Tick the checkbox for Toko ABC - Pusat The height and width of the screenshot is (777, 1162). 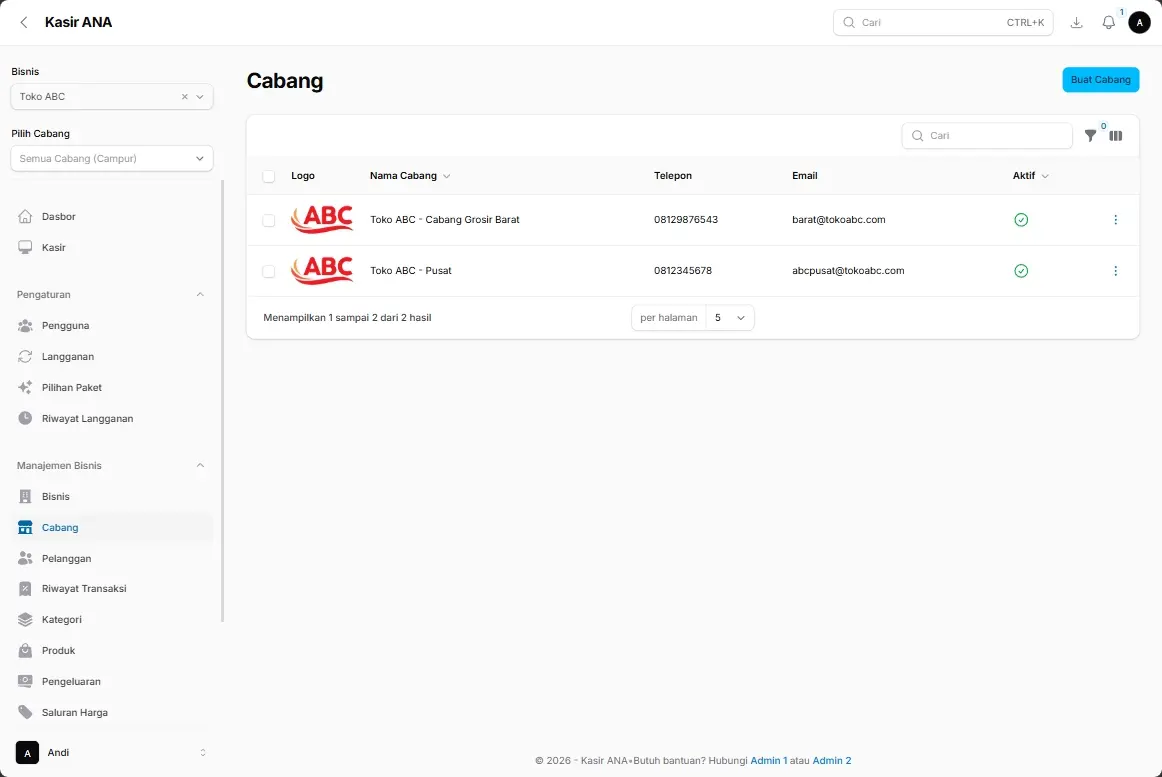(x=268, y=271)
